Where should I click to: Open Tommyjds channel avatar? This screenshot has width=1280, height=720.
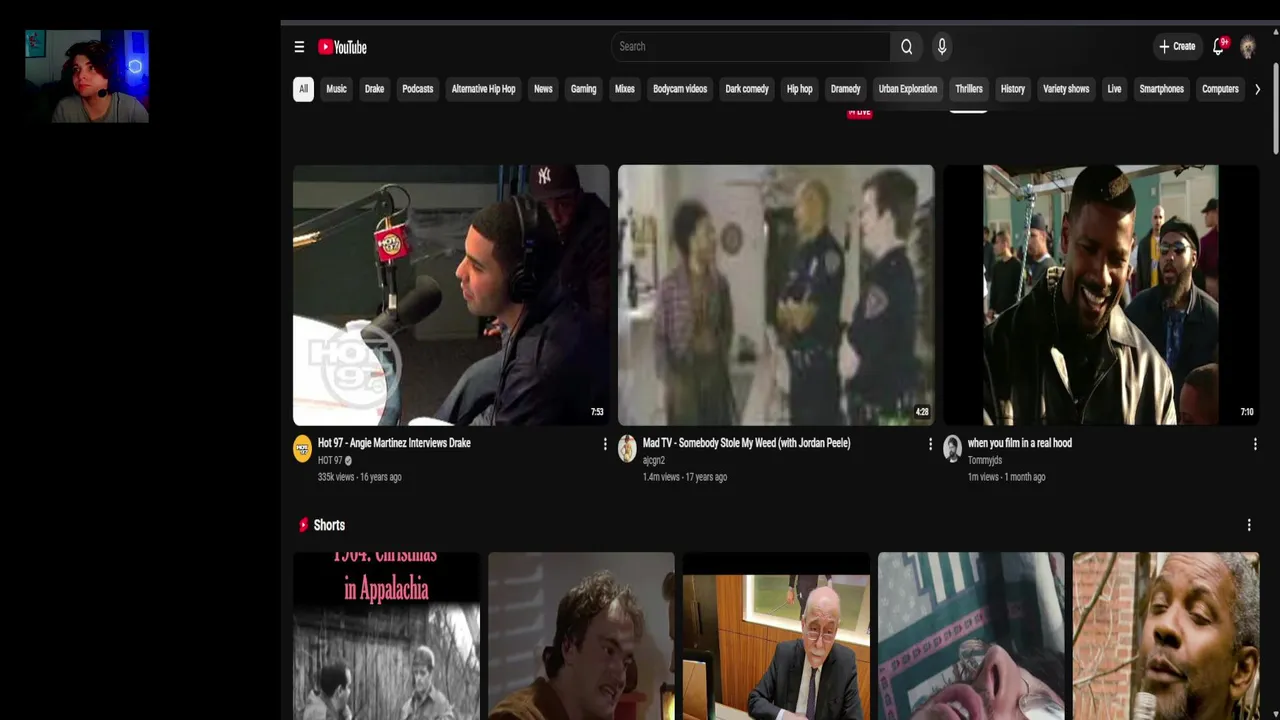tap(952, 448)
